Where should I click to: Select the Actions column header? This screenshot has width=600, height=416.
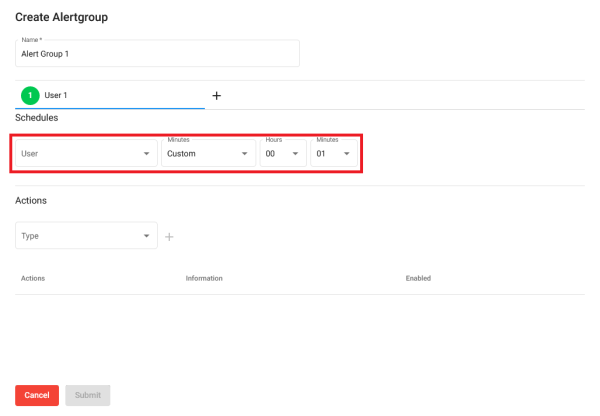point(33,278)
